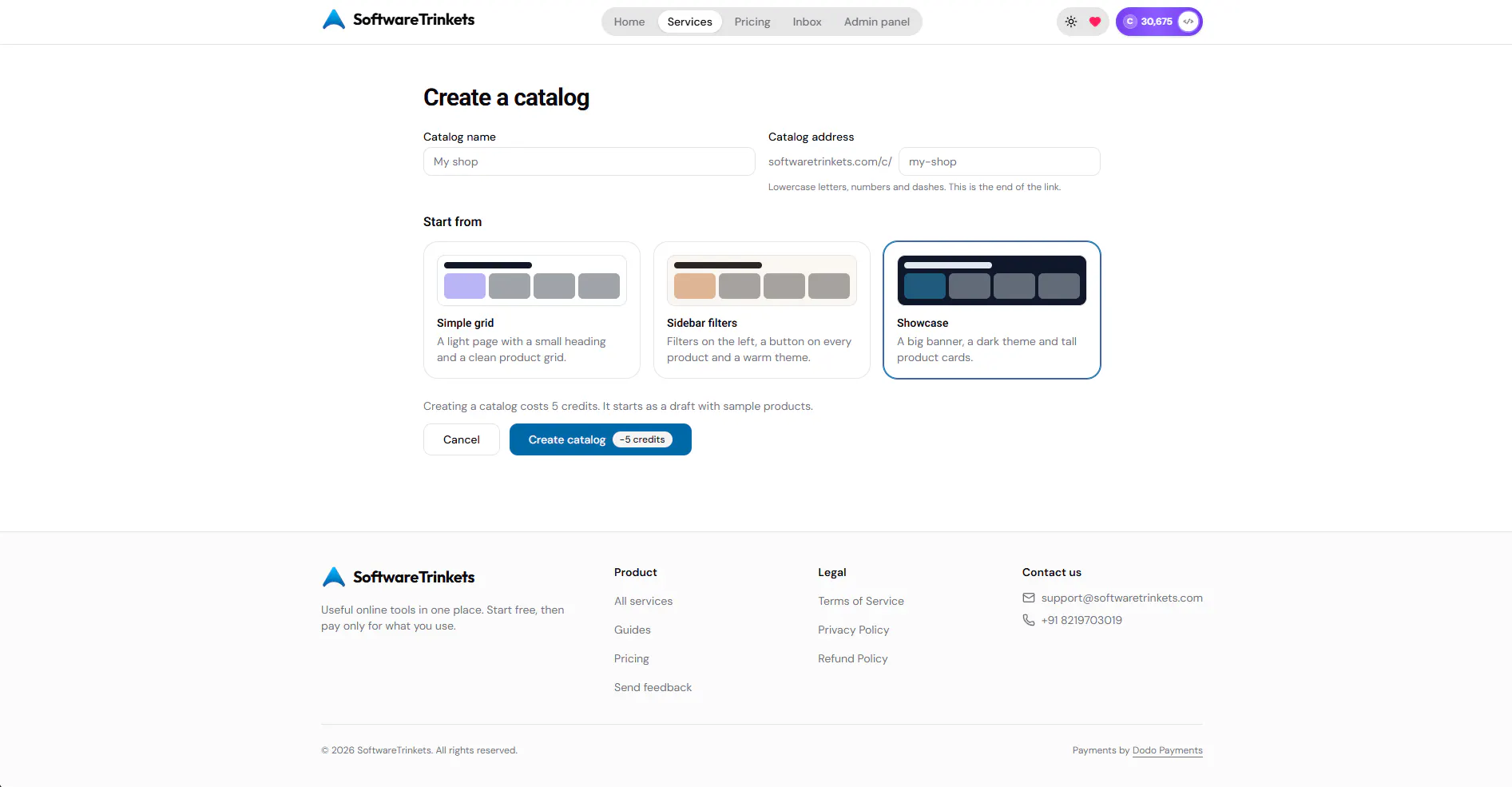Click the red heart favorites icon
The height and width of the screenshot is (787, 1512).
click(x=1095, y=22)
